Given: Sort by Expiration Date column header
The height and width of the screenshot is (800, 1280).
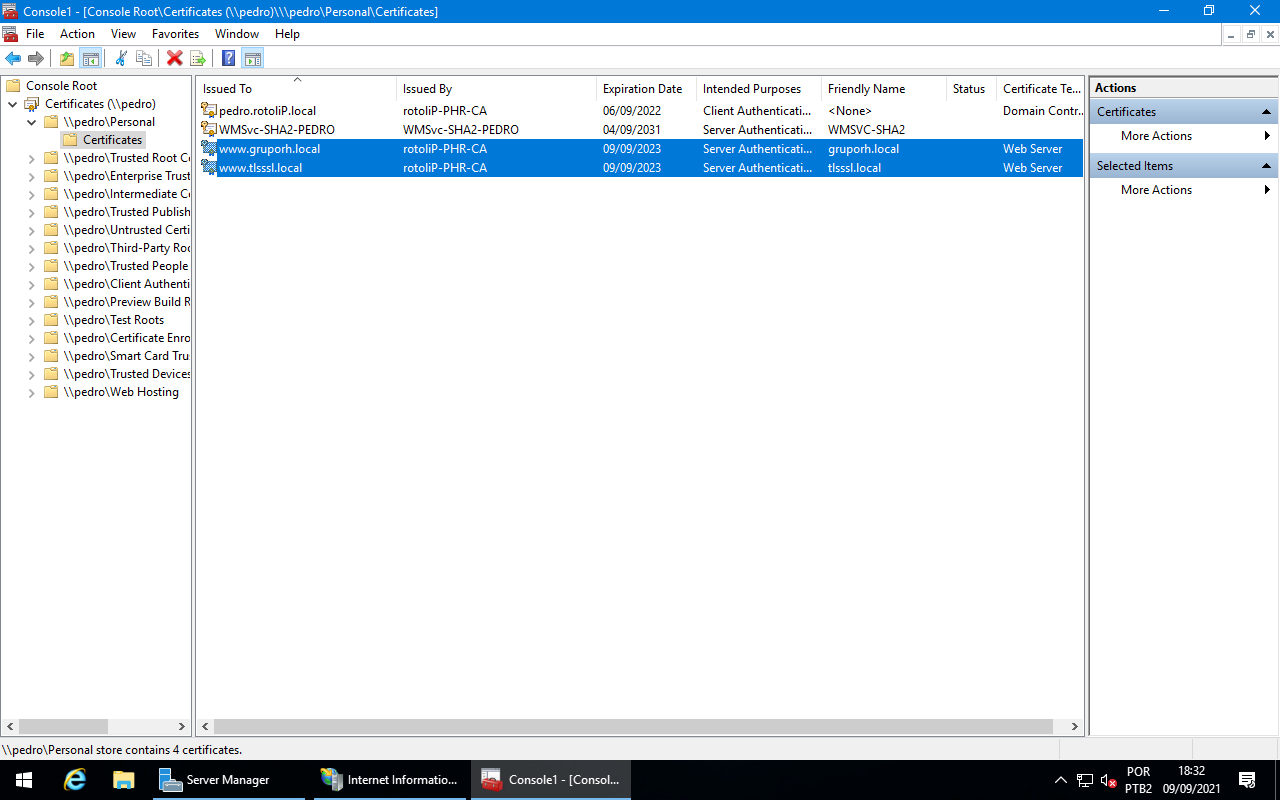Looking at the screenshot, I should [x=642, y=89].
